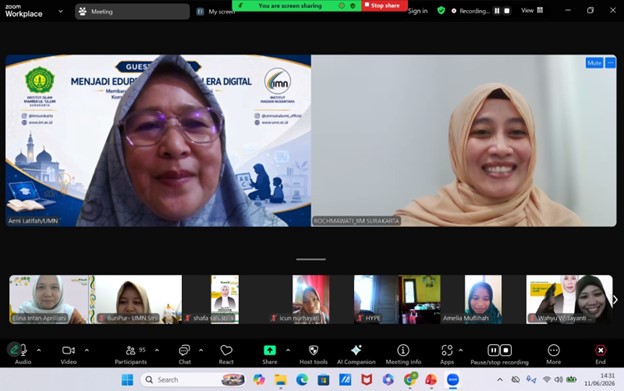Show hidden system tray icons
This screenshot has width=624, height=391.
tap(500, 380)
